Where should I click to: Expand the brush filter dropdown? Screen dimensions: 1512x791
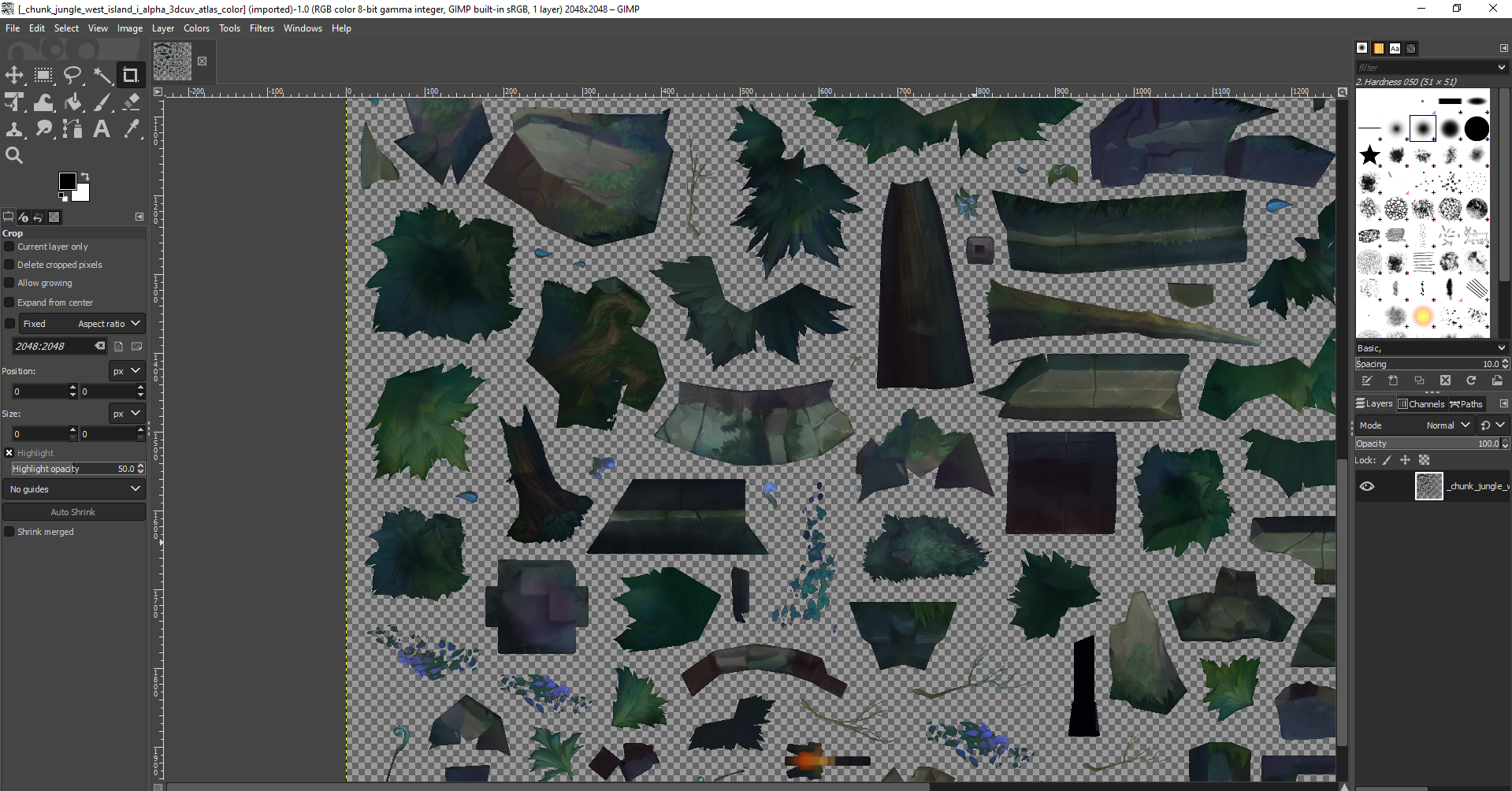click(x=1502, y=68)
